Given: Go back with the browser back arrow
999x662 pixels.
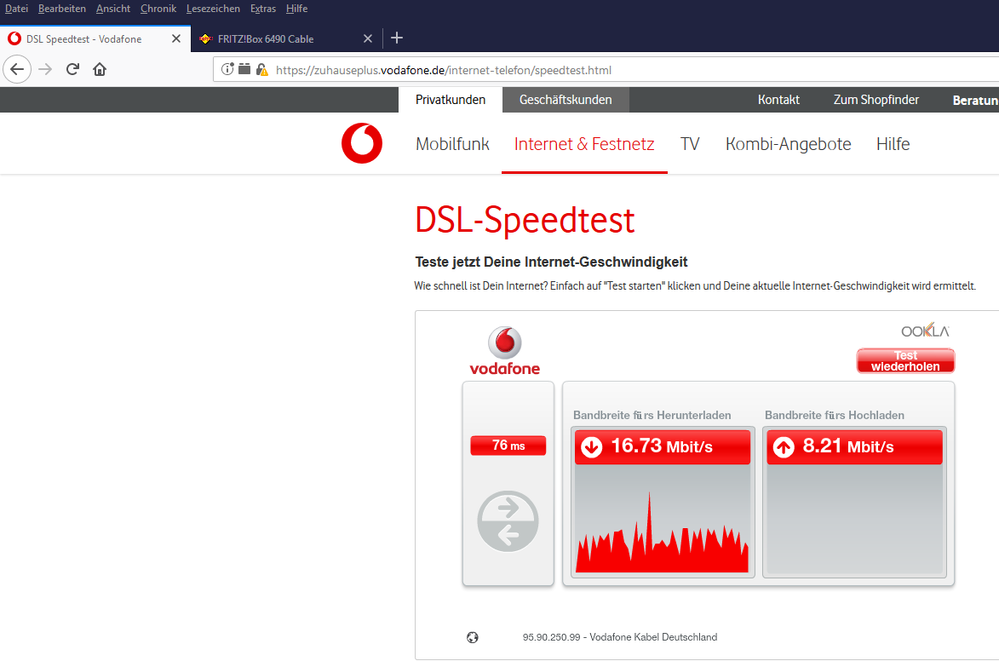Looking at the screenshot, I should point(17,69).
